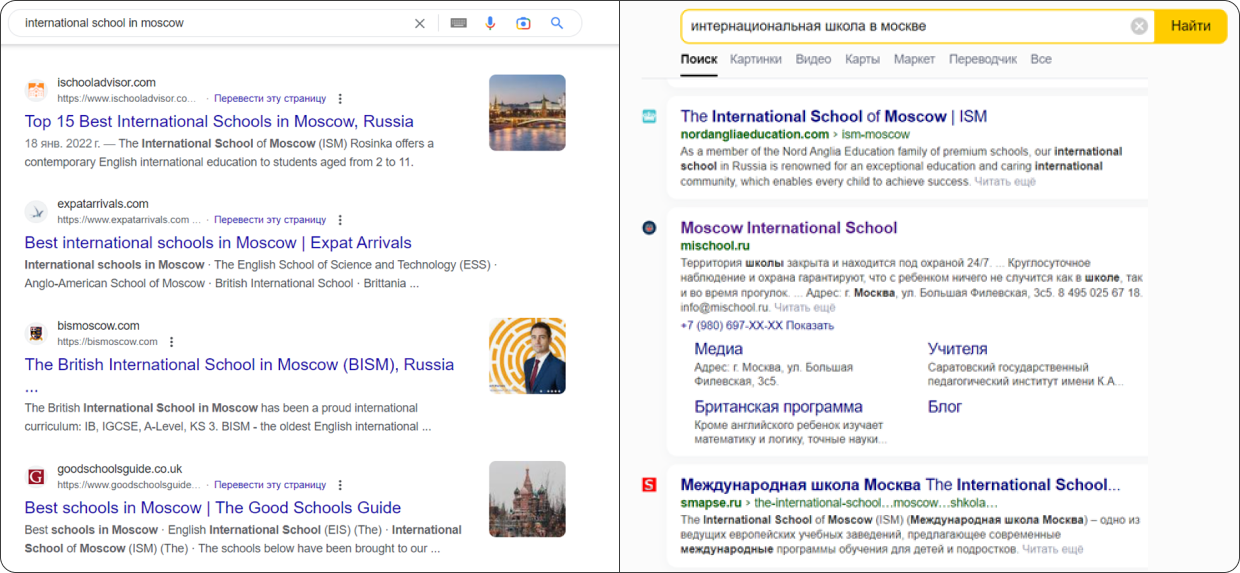
Task: Open Moscow International School result title
Action: (x=789, y=228)
